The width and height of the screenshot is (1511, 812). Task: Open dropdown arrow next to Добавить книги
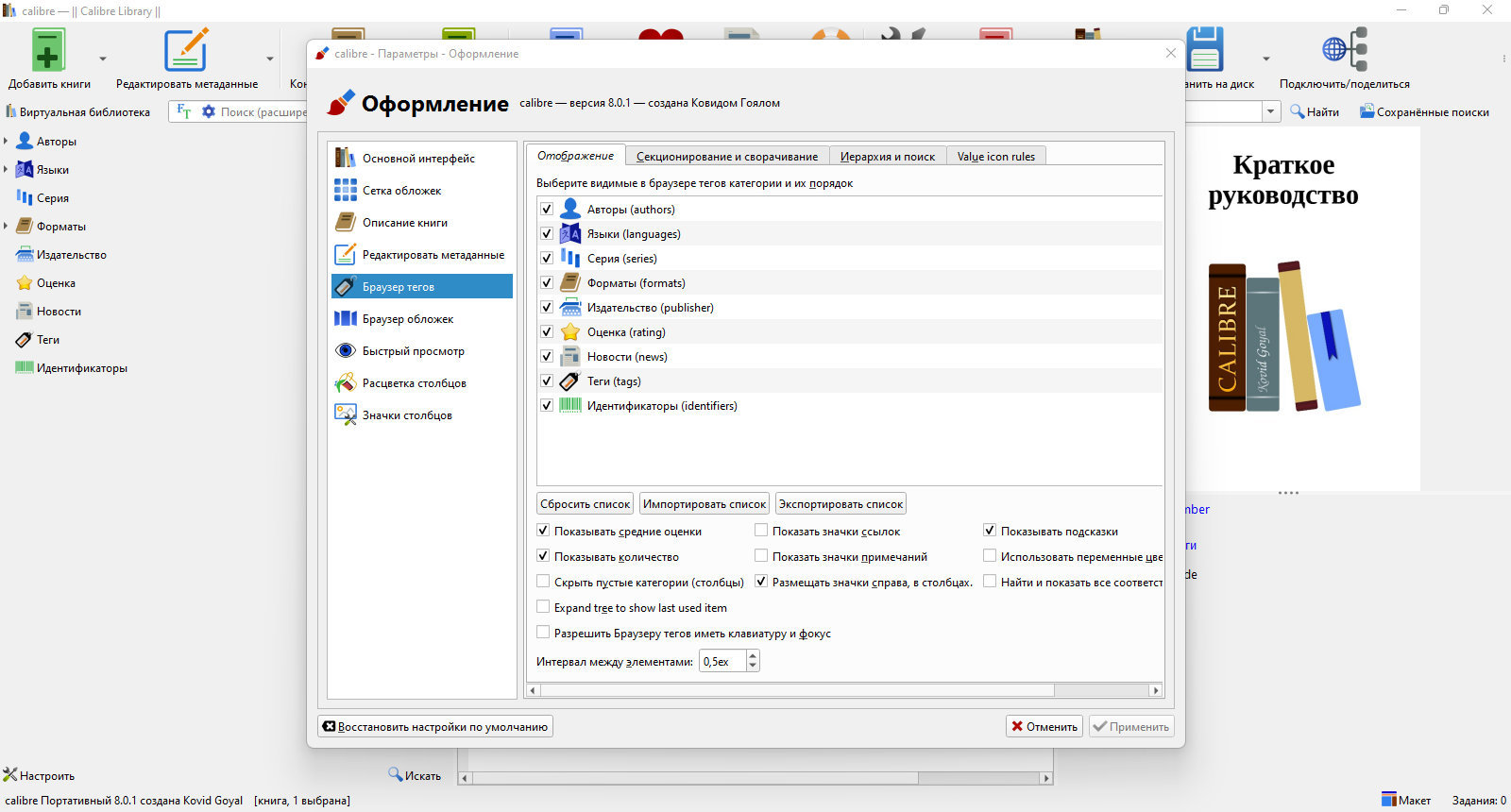tap(103, 59)
